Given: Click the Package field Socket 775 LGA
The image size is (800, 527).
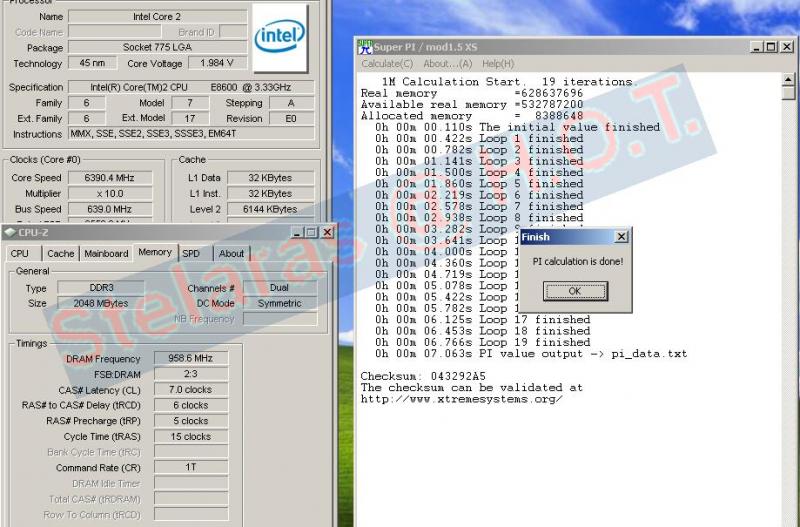Looking at the screenshot, I should (157, 47).
